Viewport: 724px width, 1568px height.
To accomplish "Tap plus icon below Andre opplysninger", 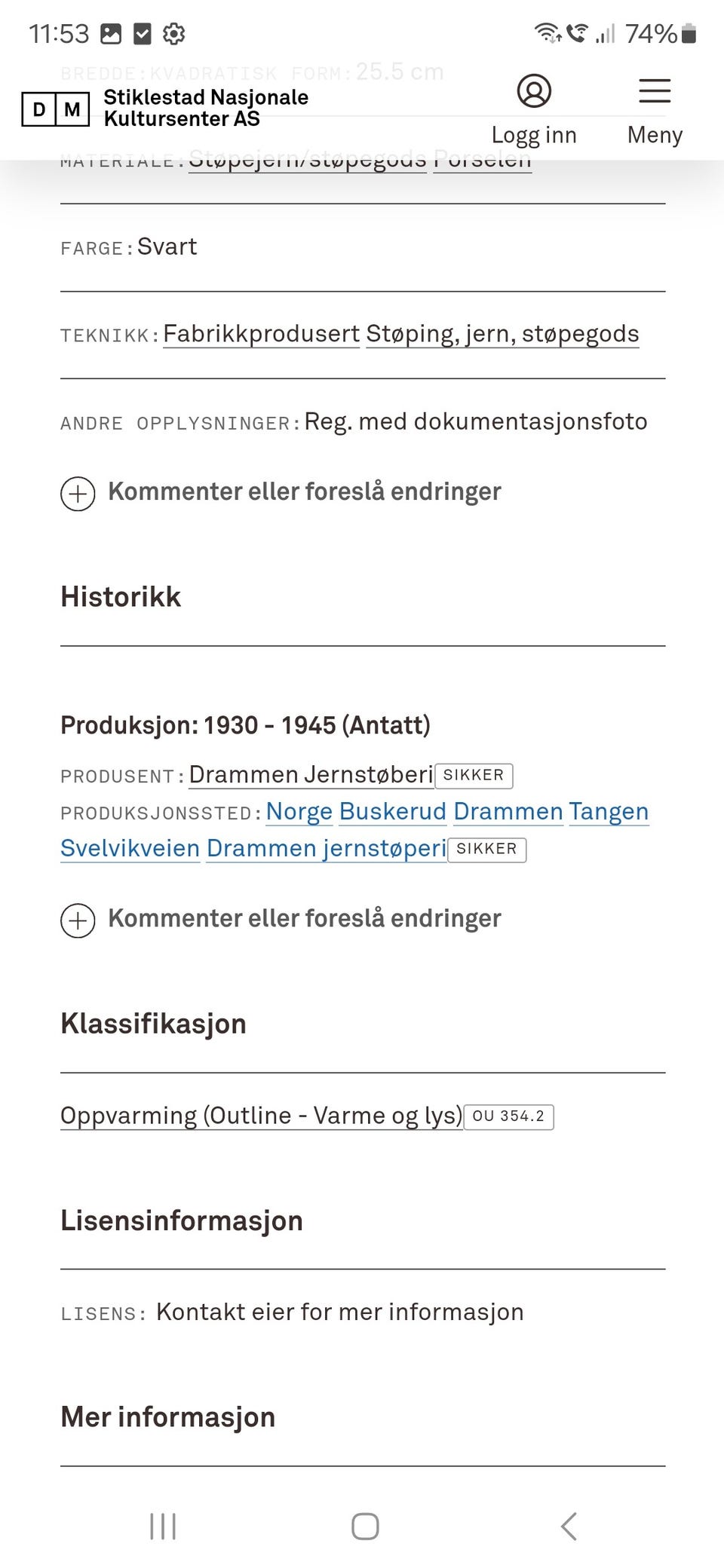I will tap(78, 494).
